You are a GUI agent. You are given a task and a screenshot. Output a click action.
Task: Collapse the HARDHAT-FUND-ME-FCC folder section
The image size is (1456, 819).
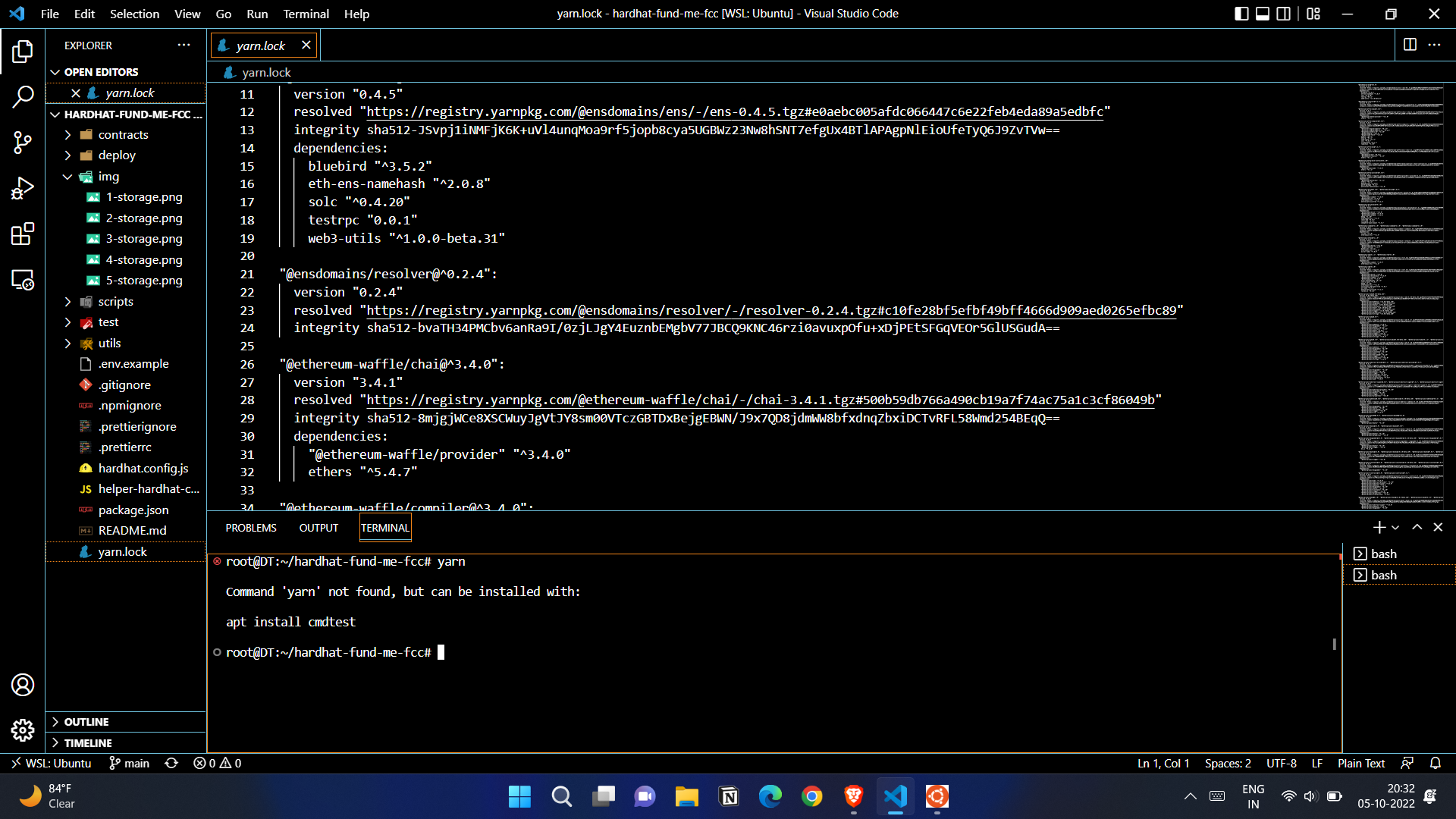click(x=125, y=114)
